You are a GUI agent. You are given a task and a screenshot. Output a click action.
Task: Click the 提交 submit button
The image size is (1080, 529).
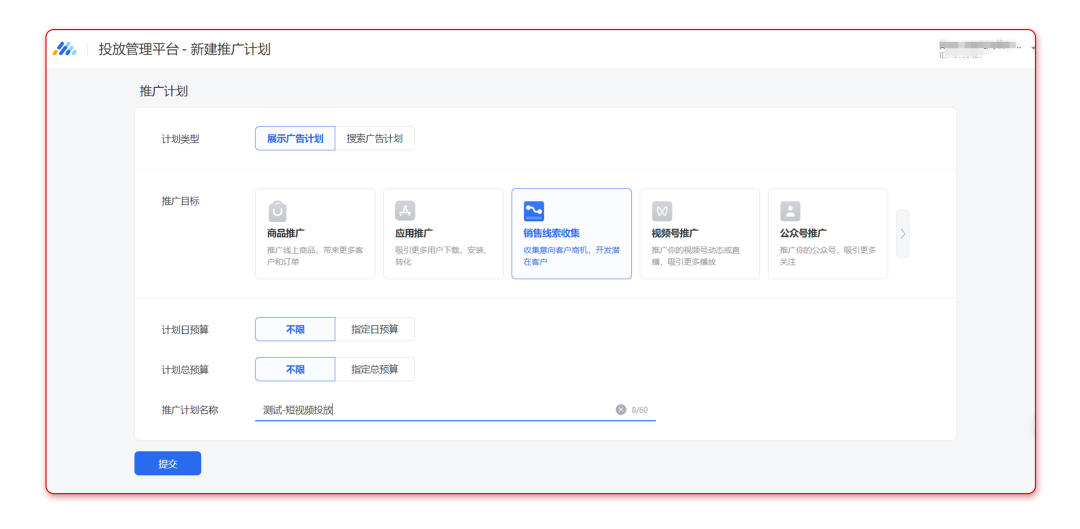coord(167,463)
